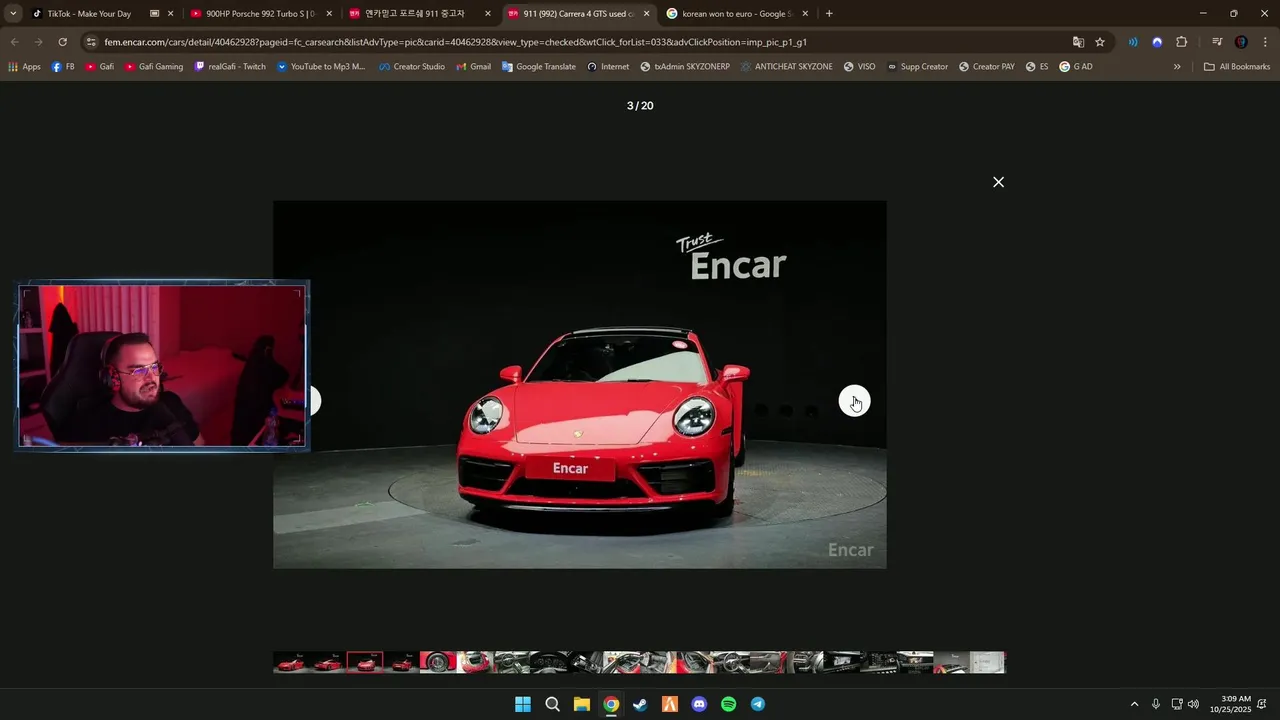Close the TikTok tab

point(170,14)
